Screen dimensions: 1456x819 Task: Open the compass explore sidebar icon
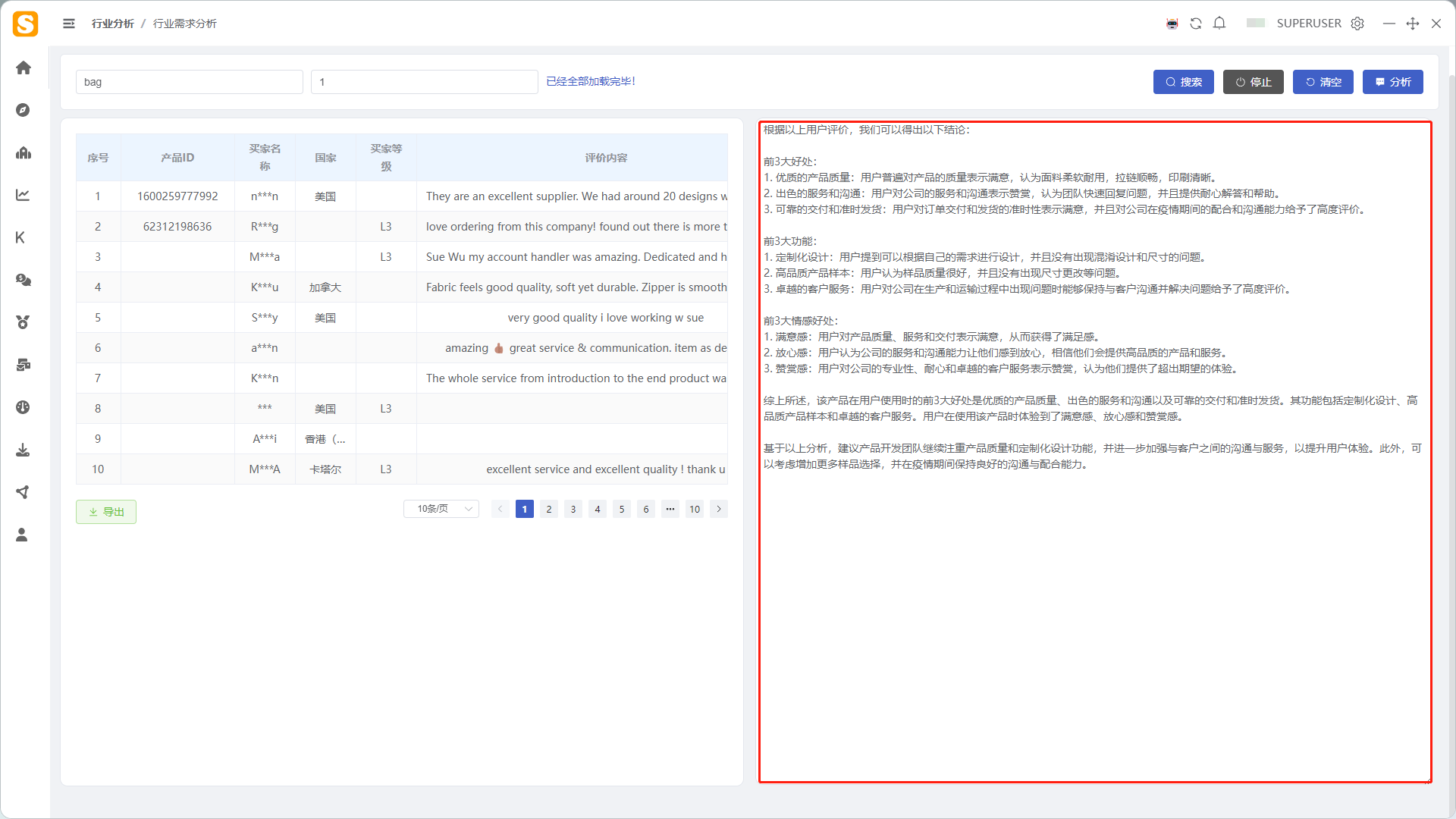coord(23,110)
